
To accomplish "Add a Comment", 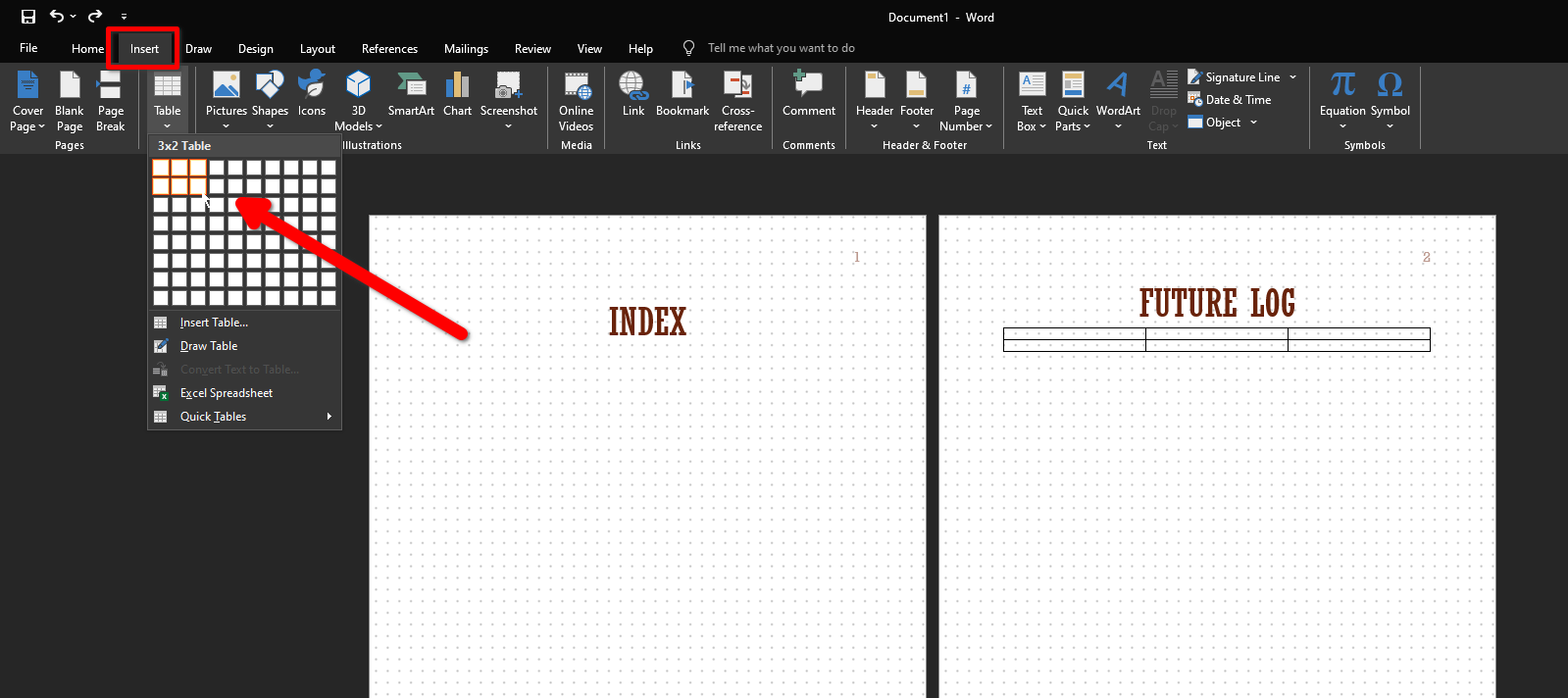I will (x=809, y=94).
